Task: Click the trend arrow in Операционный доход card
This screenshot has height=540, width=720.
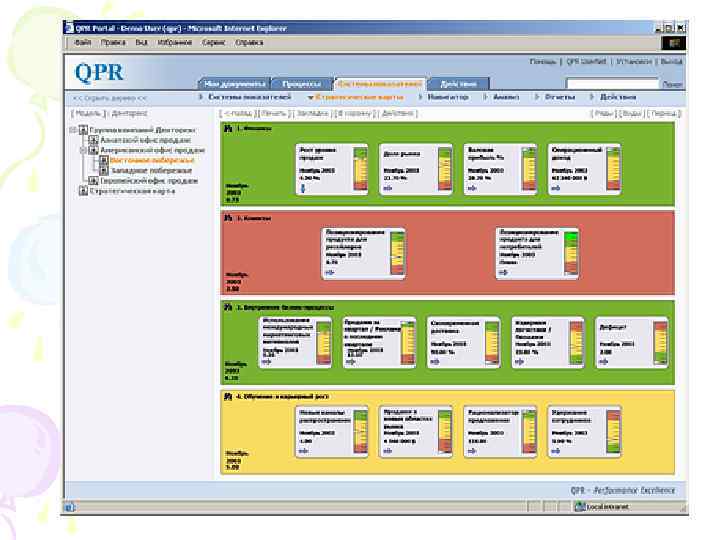Action: coord(556,188)
